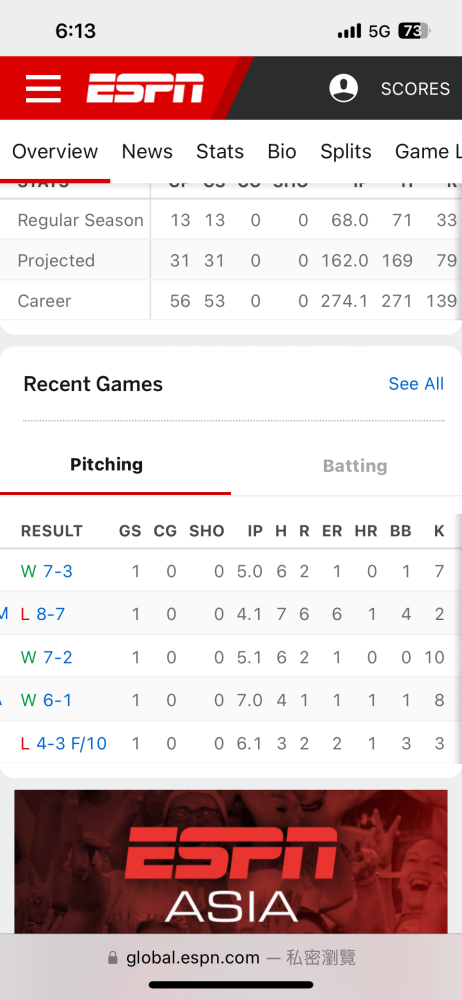Image resolution: width=462 pixels, height=1000 pixels.
Task: Open the W 7-3 game result
Action: click(x=47, y=571)
